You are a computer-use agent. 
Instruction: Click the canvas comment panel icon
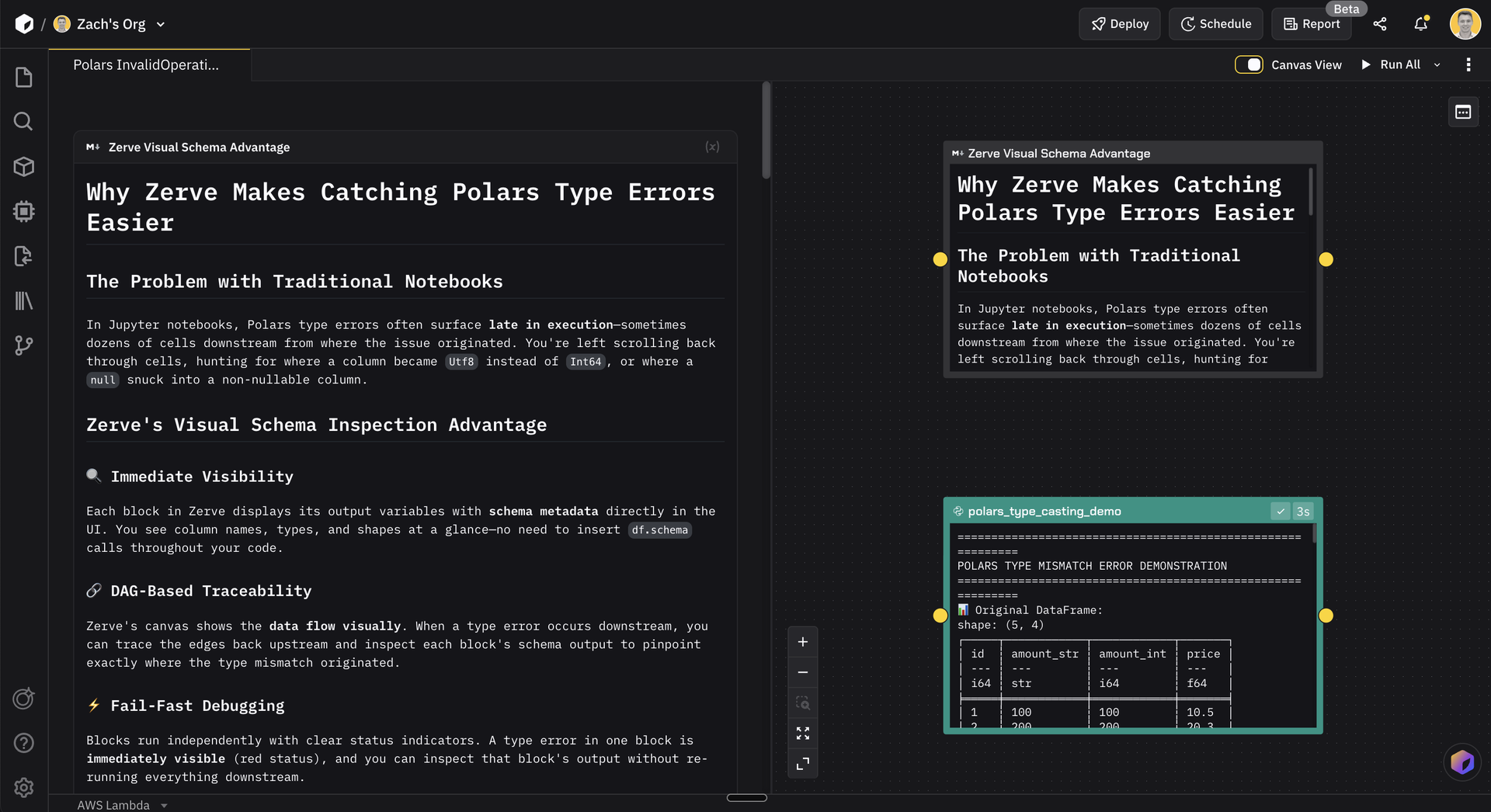pyautogui.click(x=1463, y=113)
